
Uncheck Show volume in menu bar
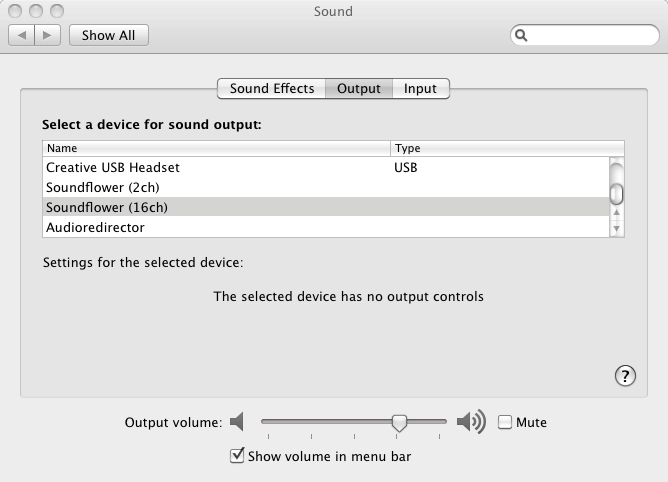click(x=237, y=456)
